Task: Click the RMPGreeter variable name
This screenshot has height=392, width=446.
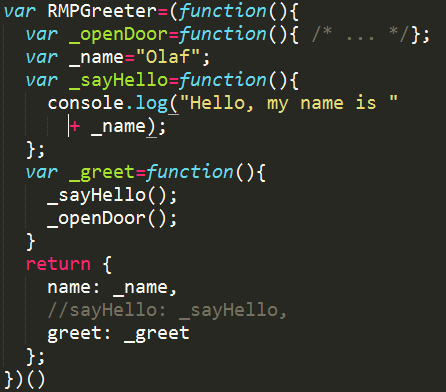Action: click(x=102, y=11)
